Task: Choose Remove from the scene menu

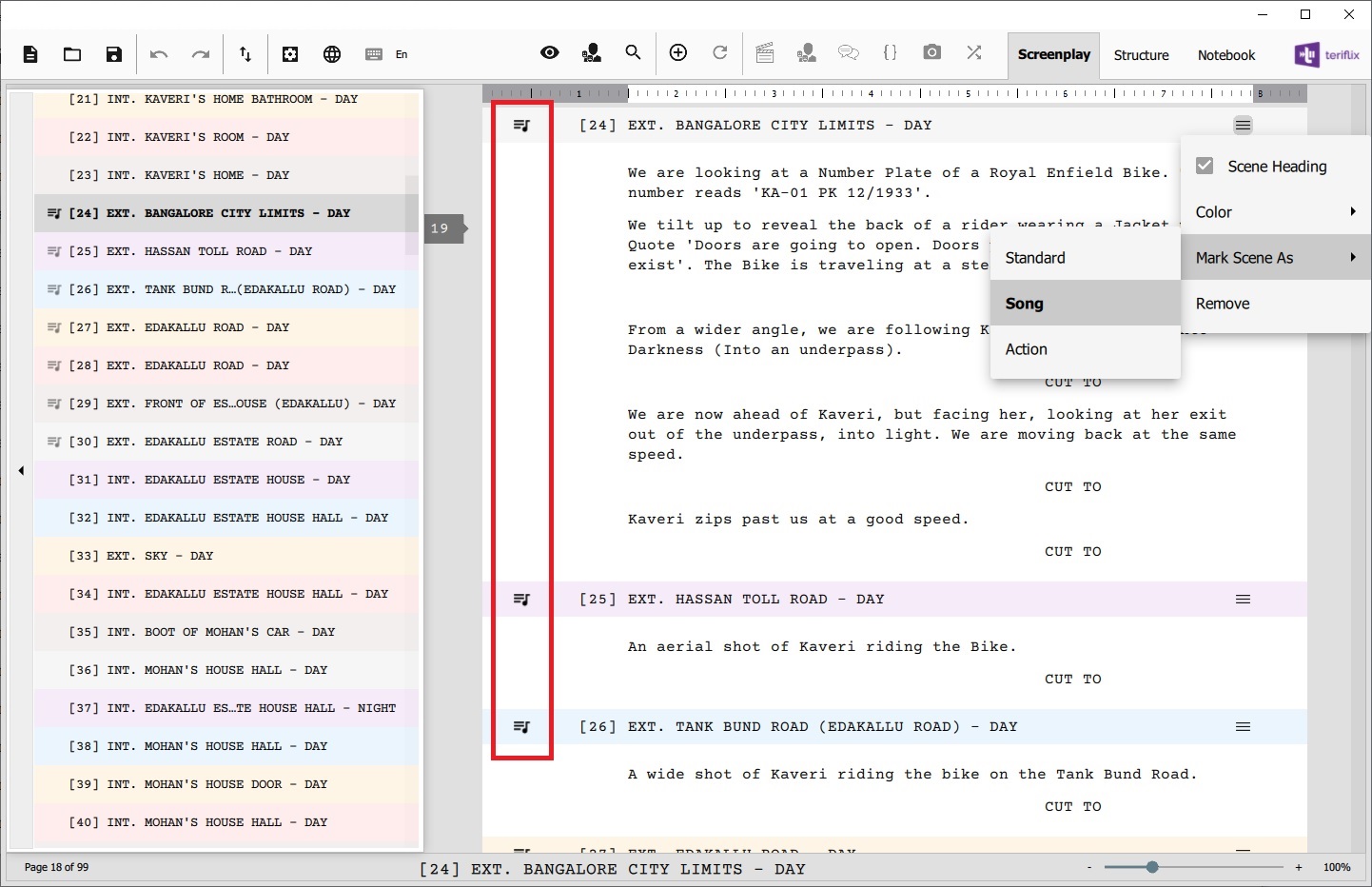Action: (x=1276, y=304)
